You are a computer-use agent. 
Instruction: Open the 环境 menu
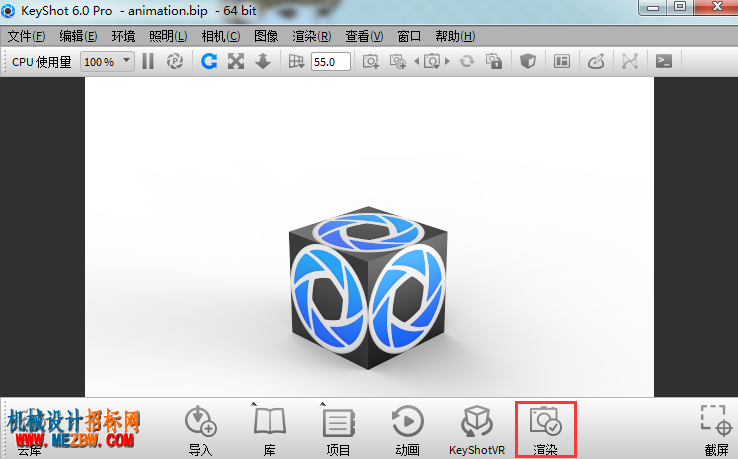point(123,36)
